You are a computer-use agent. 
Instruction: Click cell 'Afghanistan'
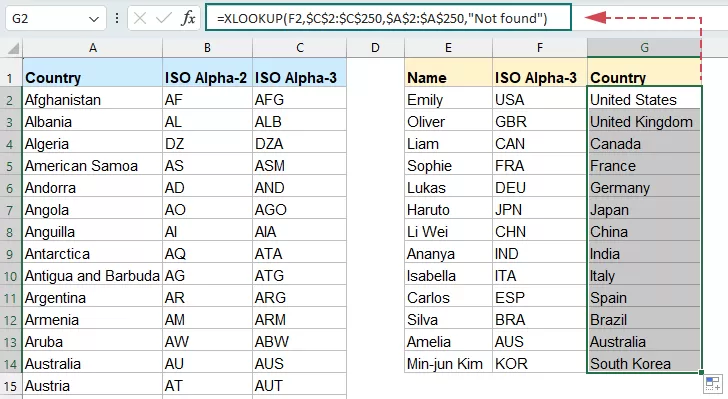(x=93, y=99)
